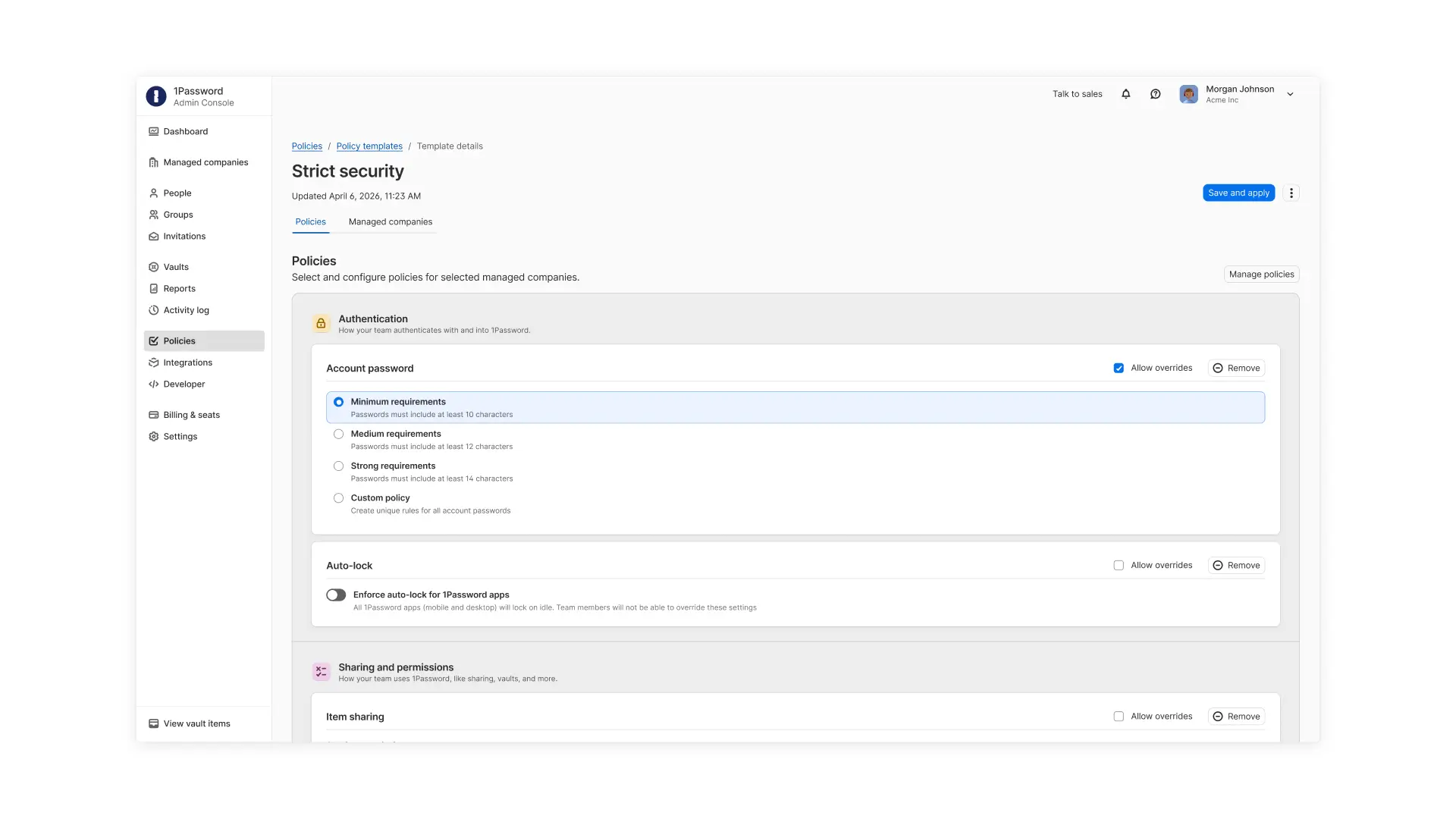
Task: Select the Policies checkmark icon in sidebar
Action: pyautogui.click(x=154, y=341)
